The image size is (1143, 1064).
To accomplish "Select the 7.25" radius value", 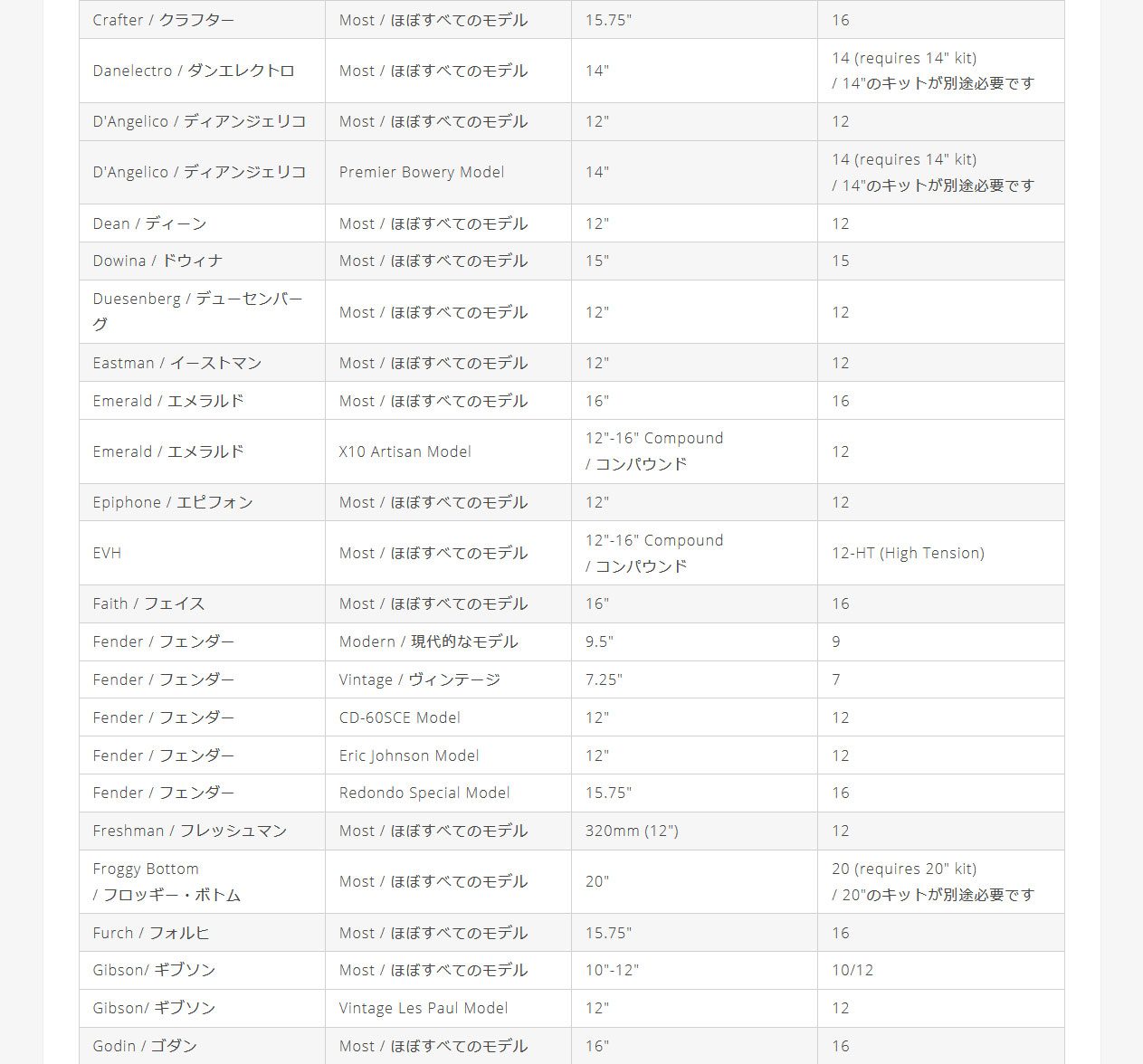I will point(604,679).
